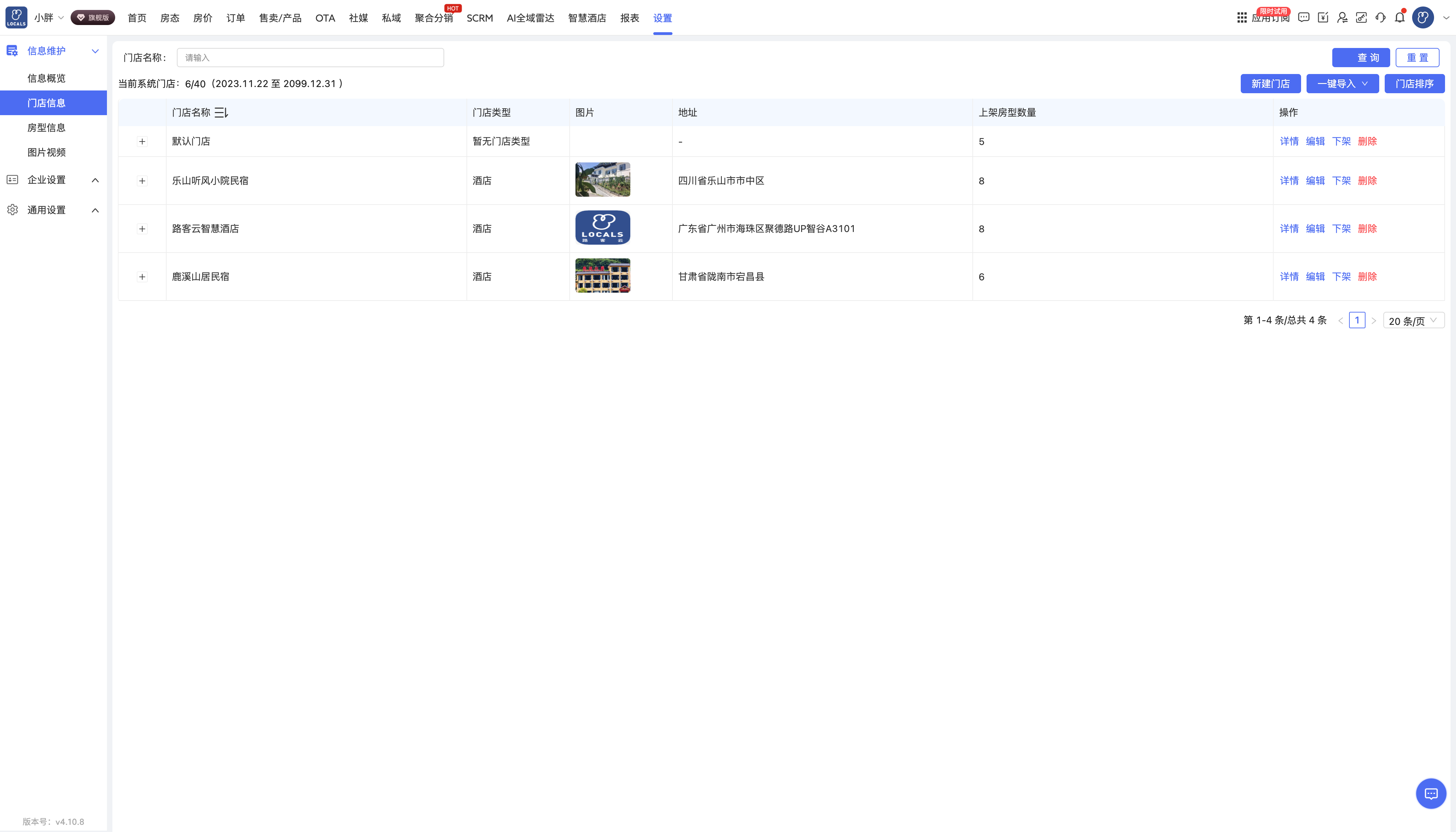Click the user avatar in top right
Image resolution: width=1456 pixels, height=832 pixels.
point(1423,18)
